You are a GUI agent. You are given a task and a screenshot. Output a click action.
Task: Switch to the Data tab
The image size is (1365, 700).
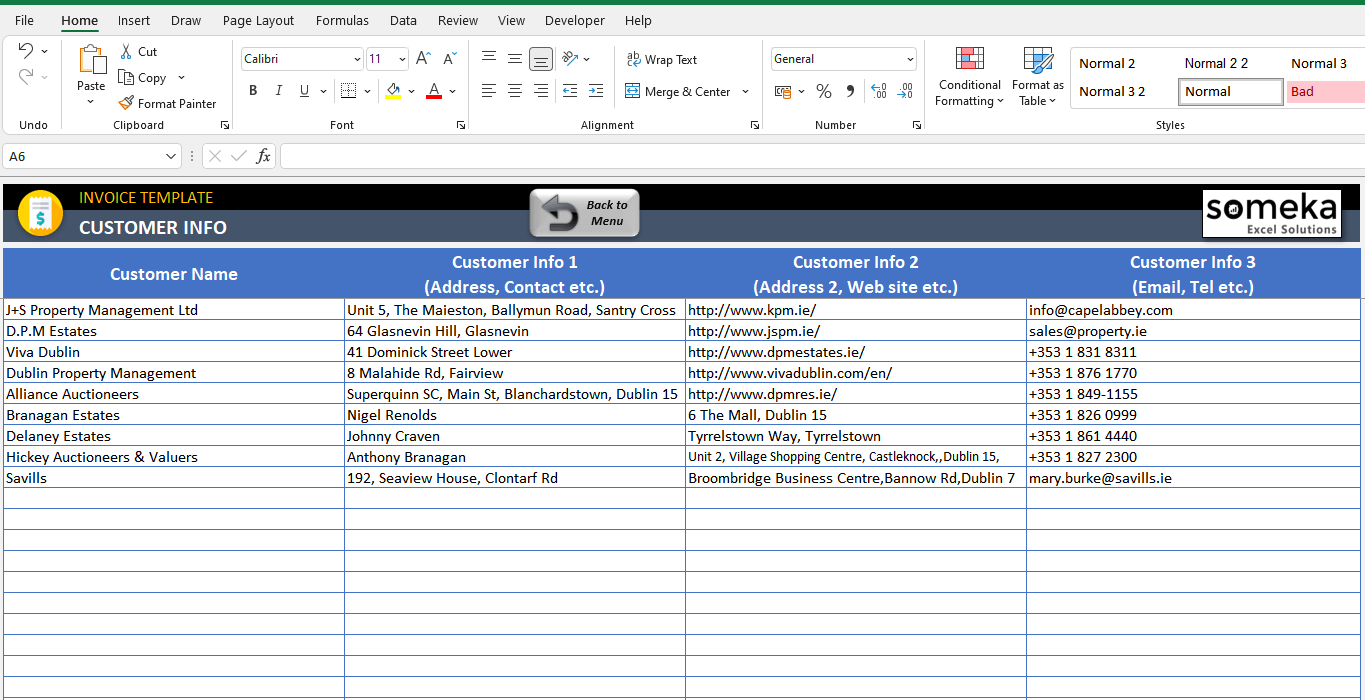403,20
